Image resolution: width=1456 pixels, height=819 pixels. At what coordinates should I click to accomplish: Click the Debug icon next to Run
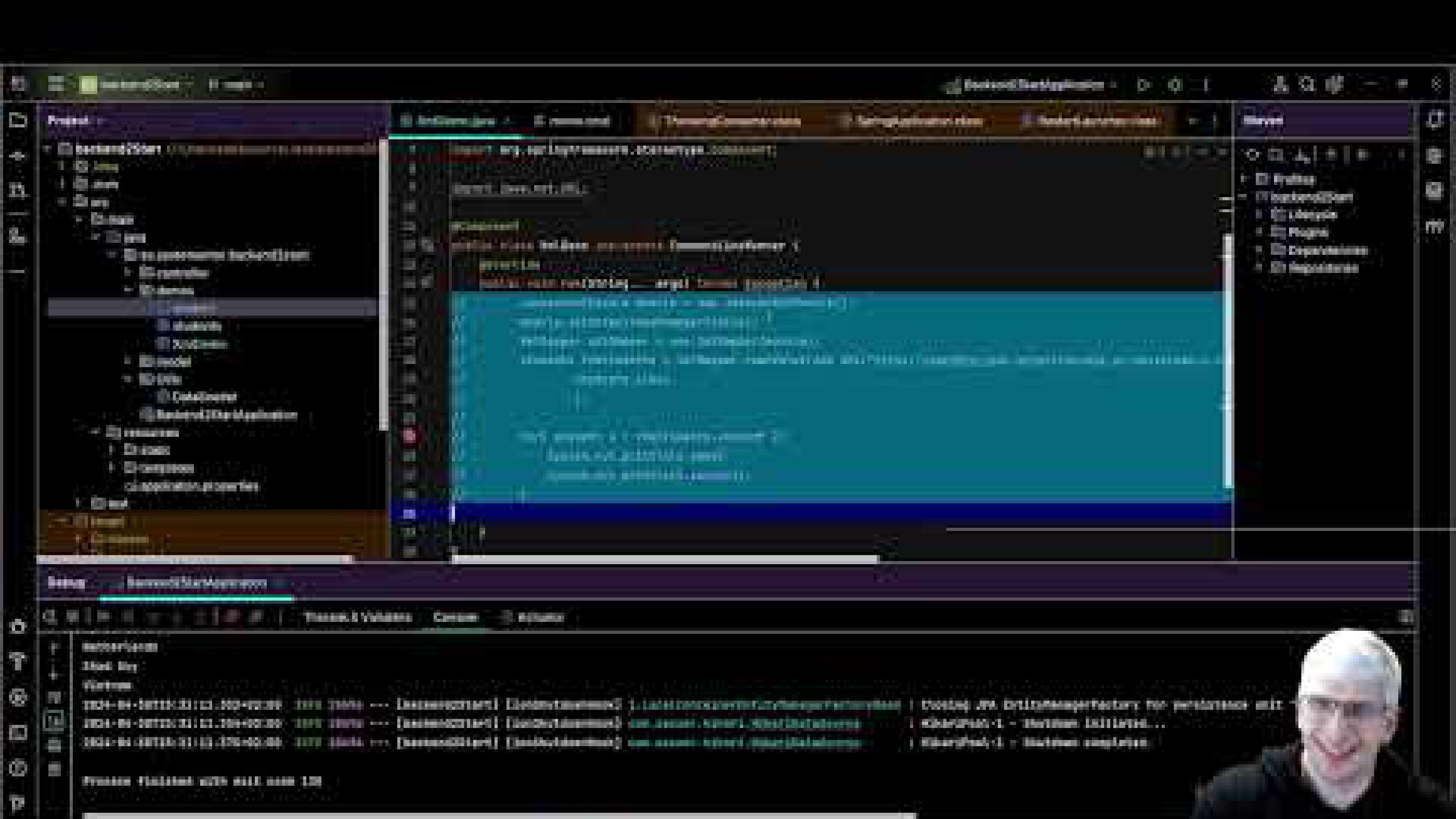[1176, 85]
